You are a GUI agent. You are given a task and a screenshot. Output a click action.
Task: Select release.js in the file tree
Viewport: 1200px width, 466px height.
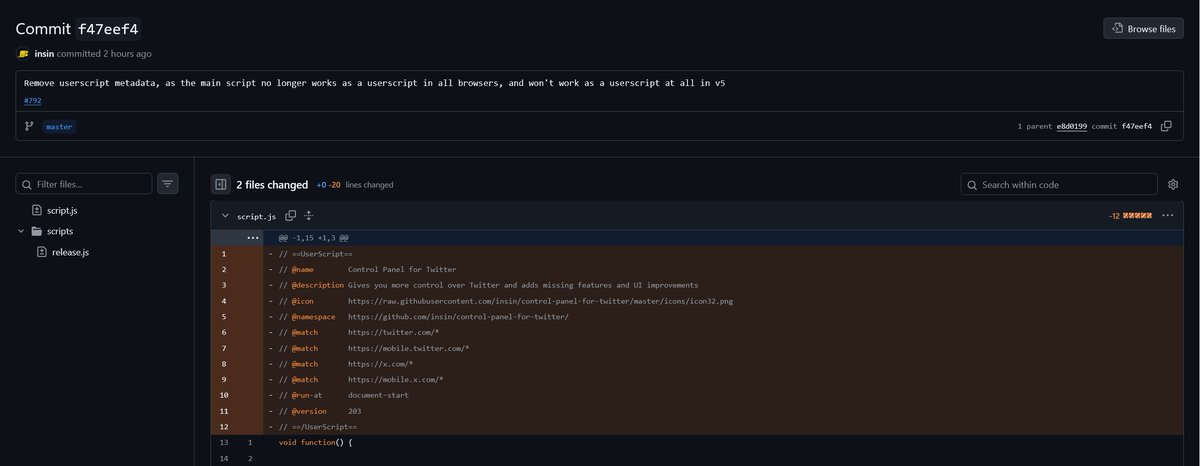[x=70, y=252]
